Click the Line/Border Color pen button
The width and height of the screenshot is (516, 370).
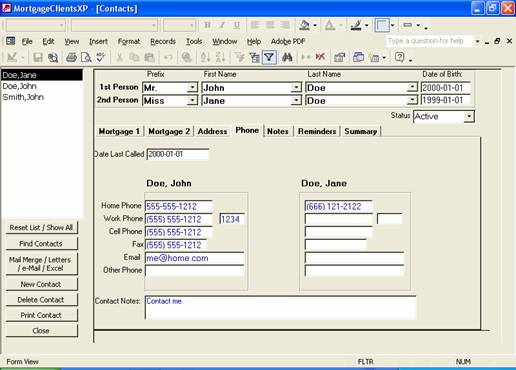coord(356,25)
